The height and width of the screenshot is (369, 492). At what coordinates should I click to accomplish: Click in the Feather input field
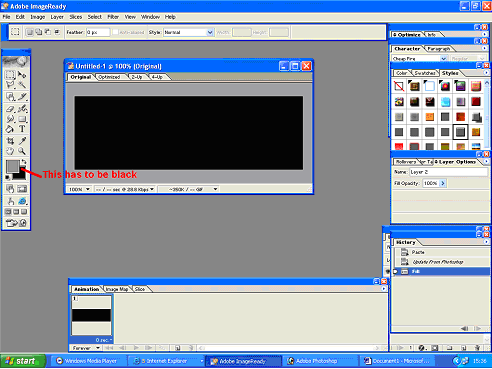point(98,32)
